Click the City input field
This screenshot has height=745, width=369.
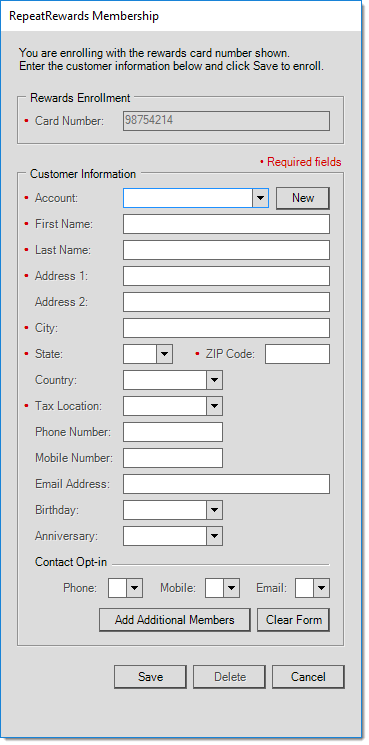[x=226, y=328]
